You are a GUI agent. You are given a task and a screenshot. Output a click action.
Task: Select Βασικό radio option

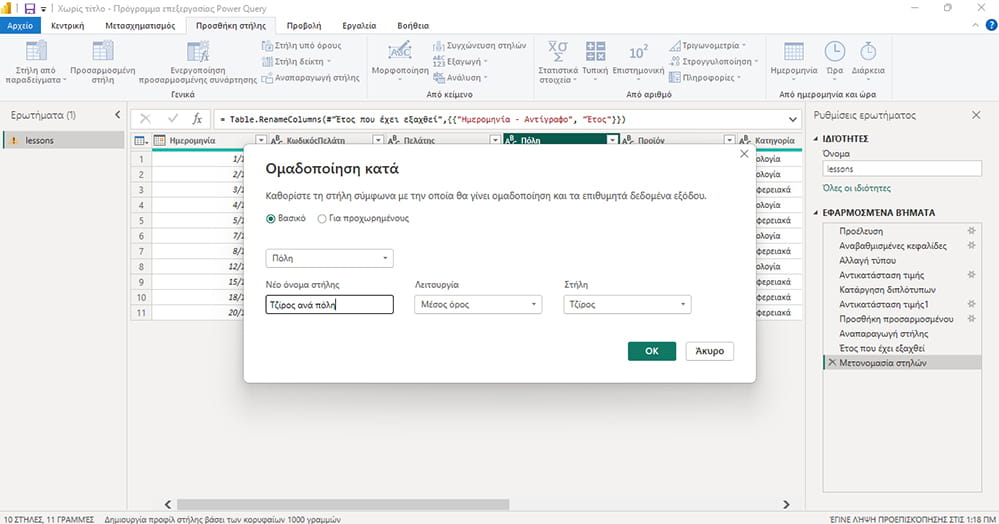(271, 219)
